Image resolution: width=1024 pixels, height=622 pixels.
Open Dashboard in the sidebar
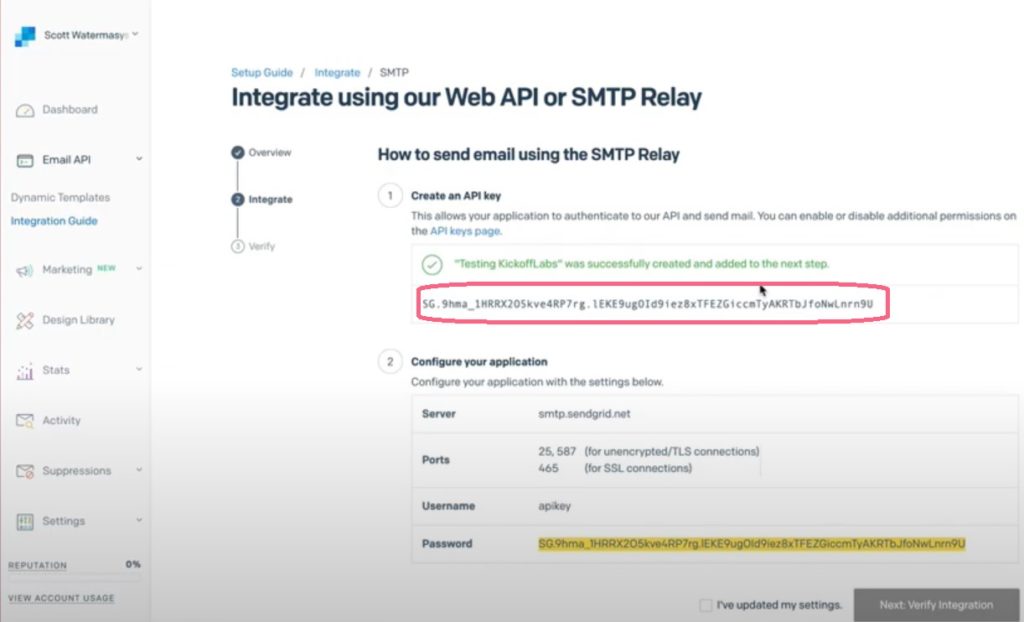(70, 110)
